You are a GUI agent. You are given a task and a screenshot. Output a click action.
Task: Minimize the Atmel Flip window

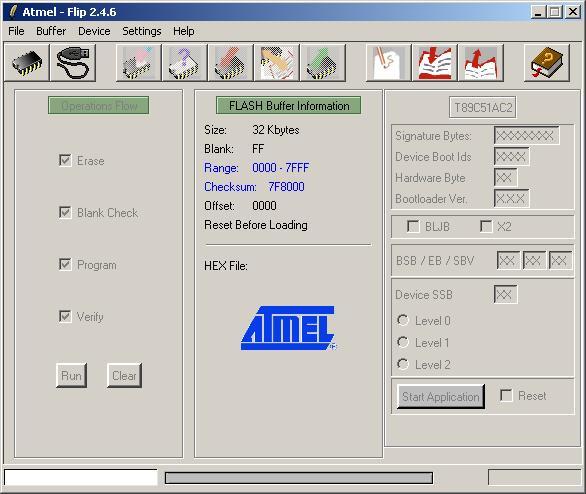click(538, 12)
